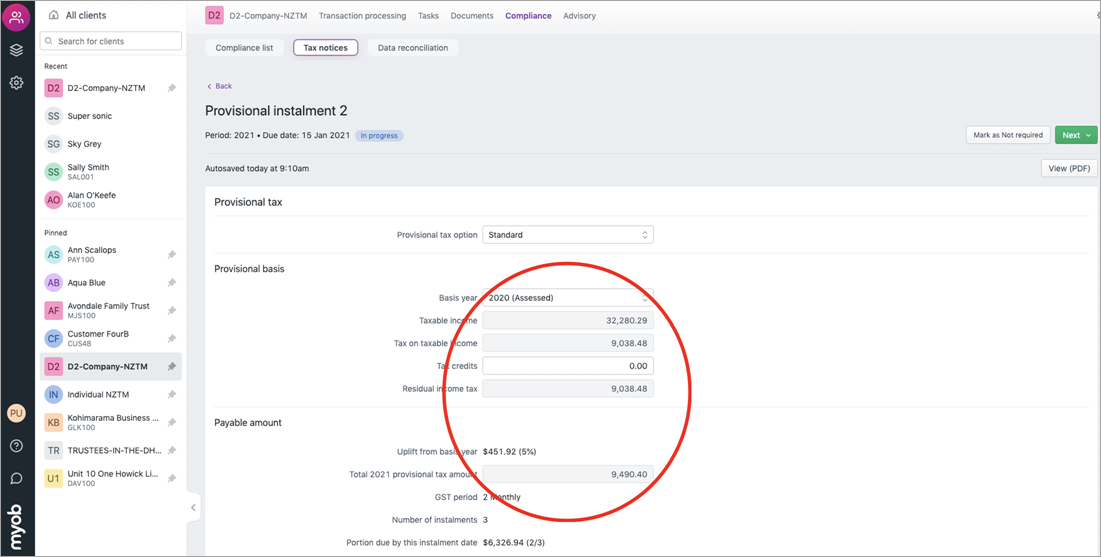The width and height of the screenshot is (1101, 557).
Task: Select Unit 10 One Howick client
Action: pos(110,478)
